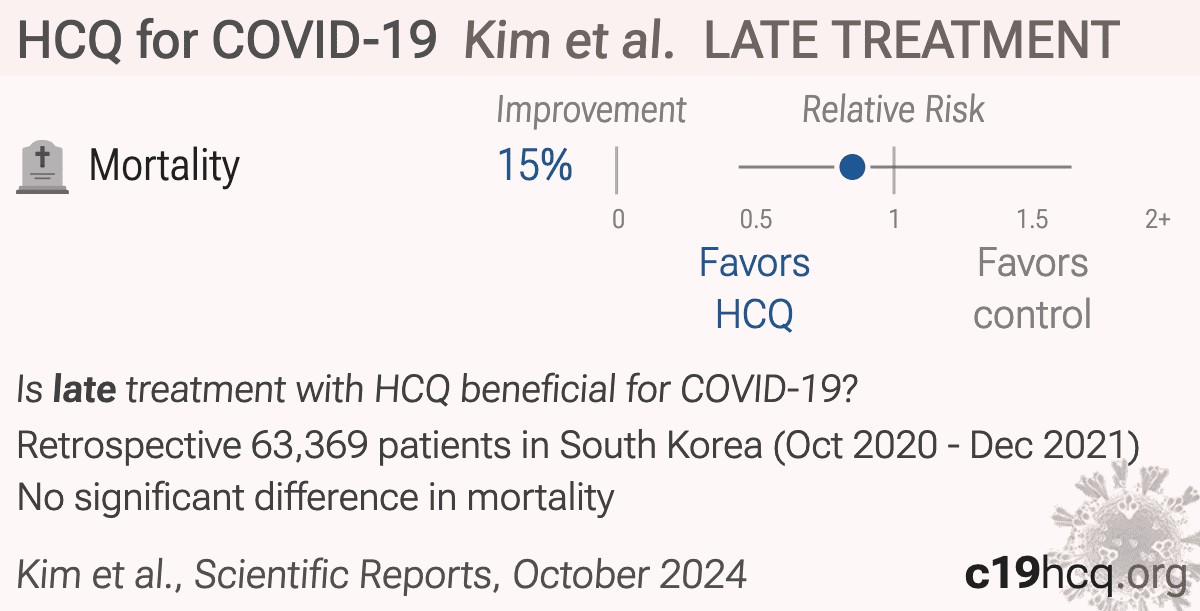Click the confidence interval line right end
Screen dimensions: 1200x611
pos(1070,167)
